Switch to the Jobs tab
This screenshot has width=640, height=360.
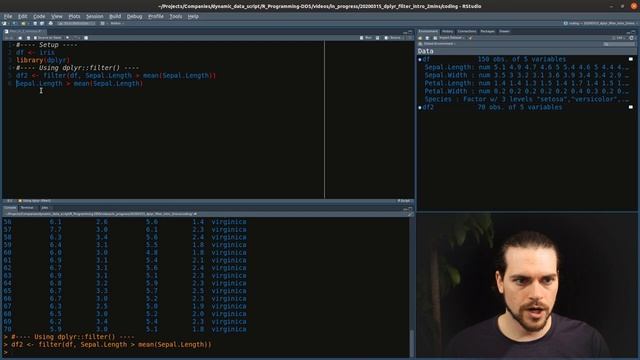44,208
